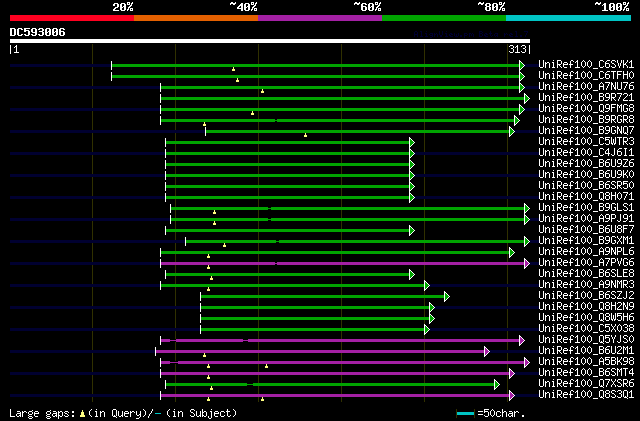Viewport: 640px width, 421px height.
Task: Open the UniRef100_Q8H2N9 entry
Action: point(586,307)
